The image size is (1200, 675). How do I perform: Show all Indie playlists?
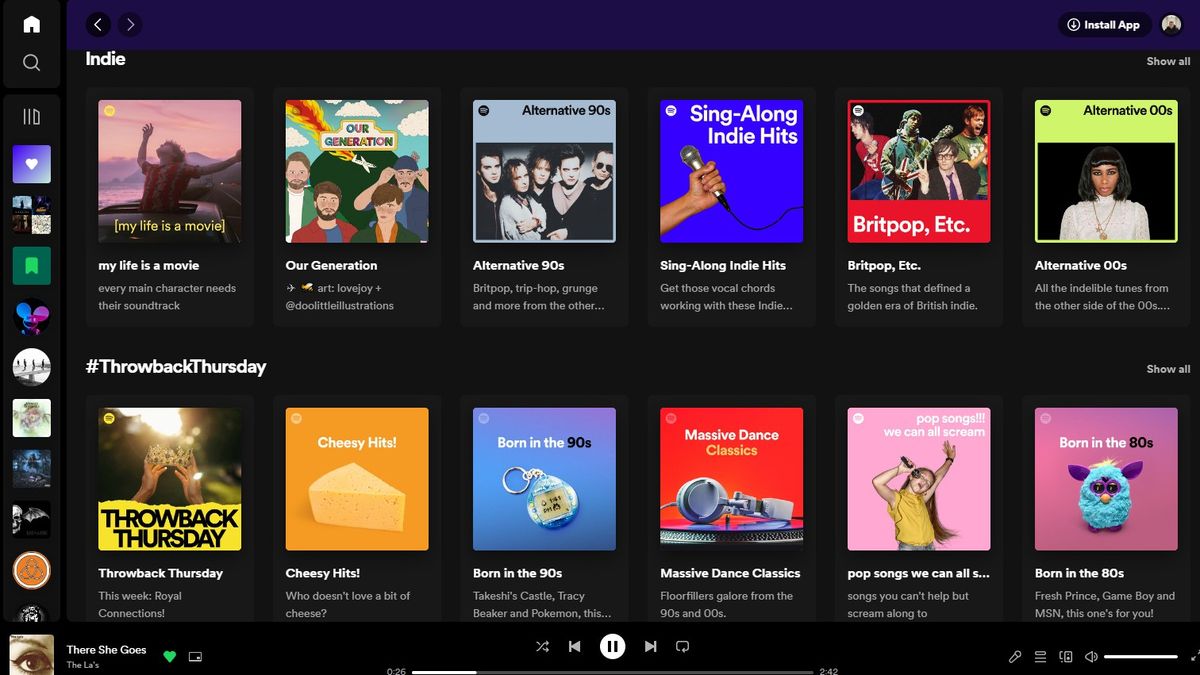coord(1168,62)
